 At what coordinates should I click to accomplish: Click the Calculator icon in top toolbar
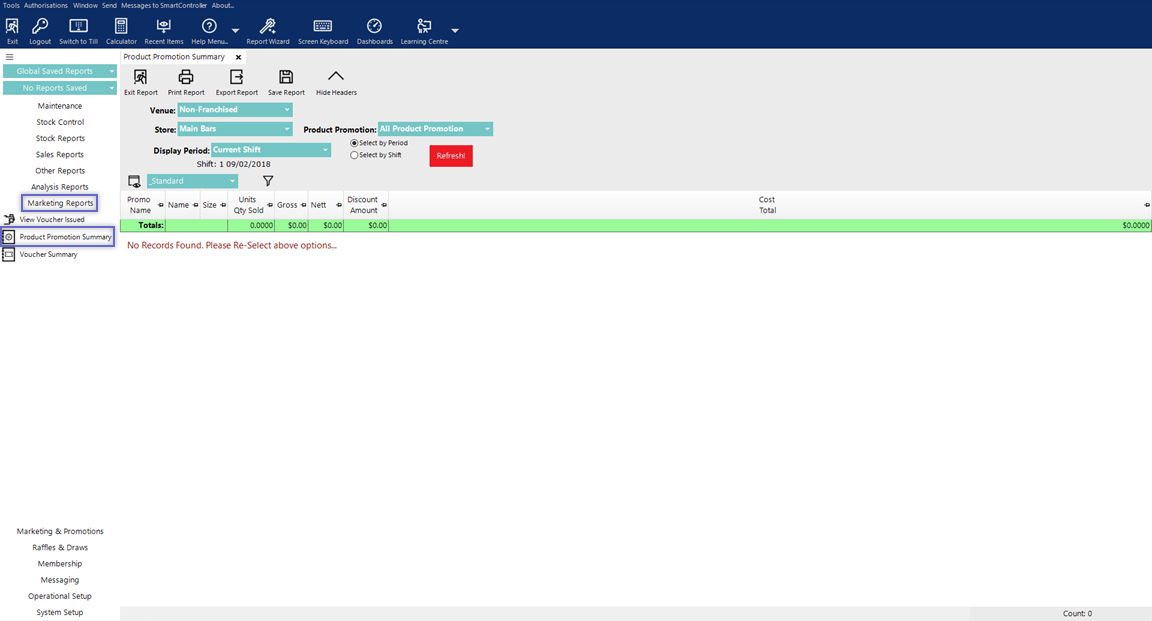pyautogui.click(x=121, y=27)
